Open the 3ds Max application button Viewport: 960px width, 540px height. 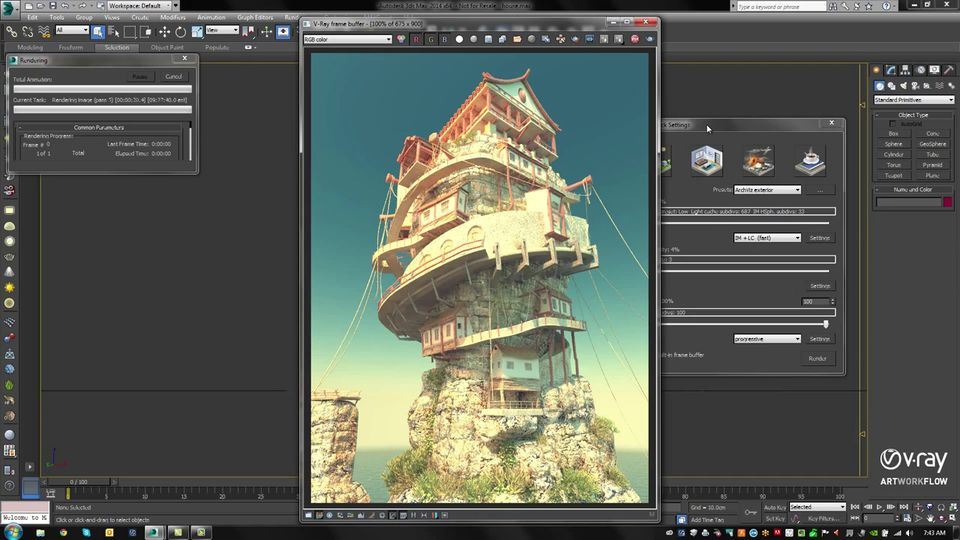(x=9, y=8)
